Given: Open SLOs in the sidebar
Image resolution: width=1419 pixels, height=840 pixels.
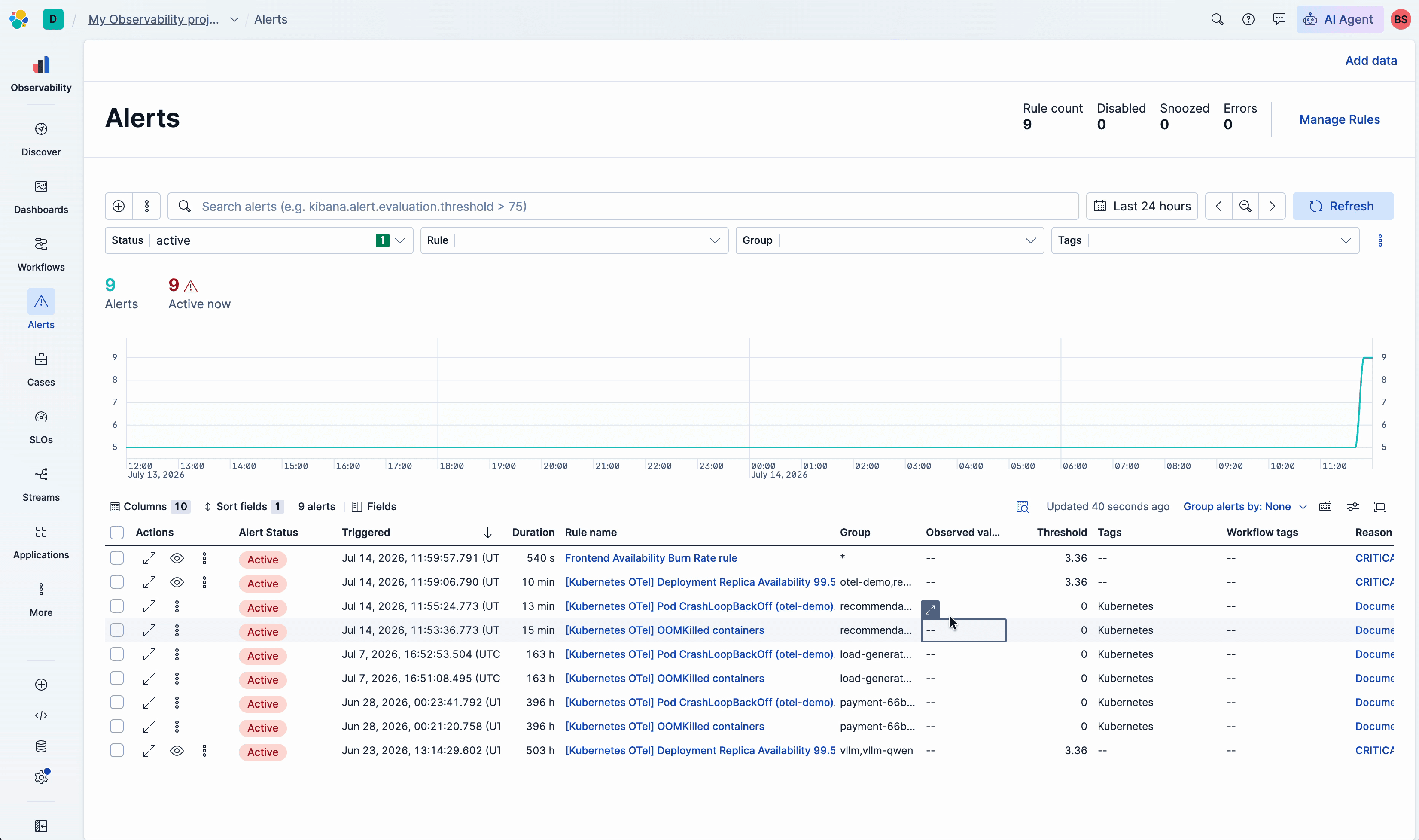Looking at the screenshot, I should [41, 427].
